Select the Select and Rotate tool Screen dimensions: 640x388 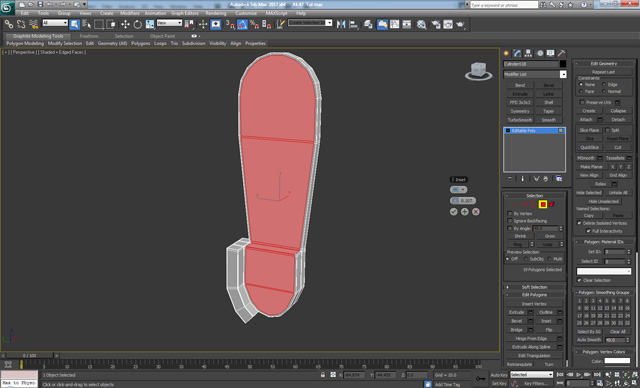click(138, 24)
